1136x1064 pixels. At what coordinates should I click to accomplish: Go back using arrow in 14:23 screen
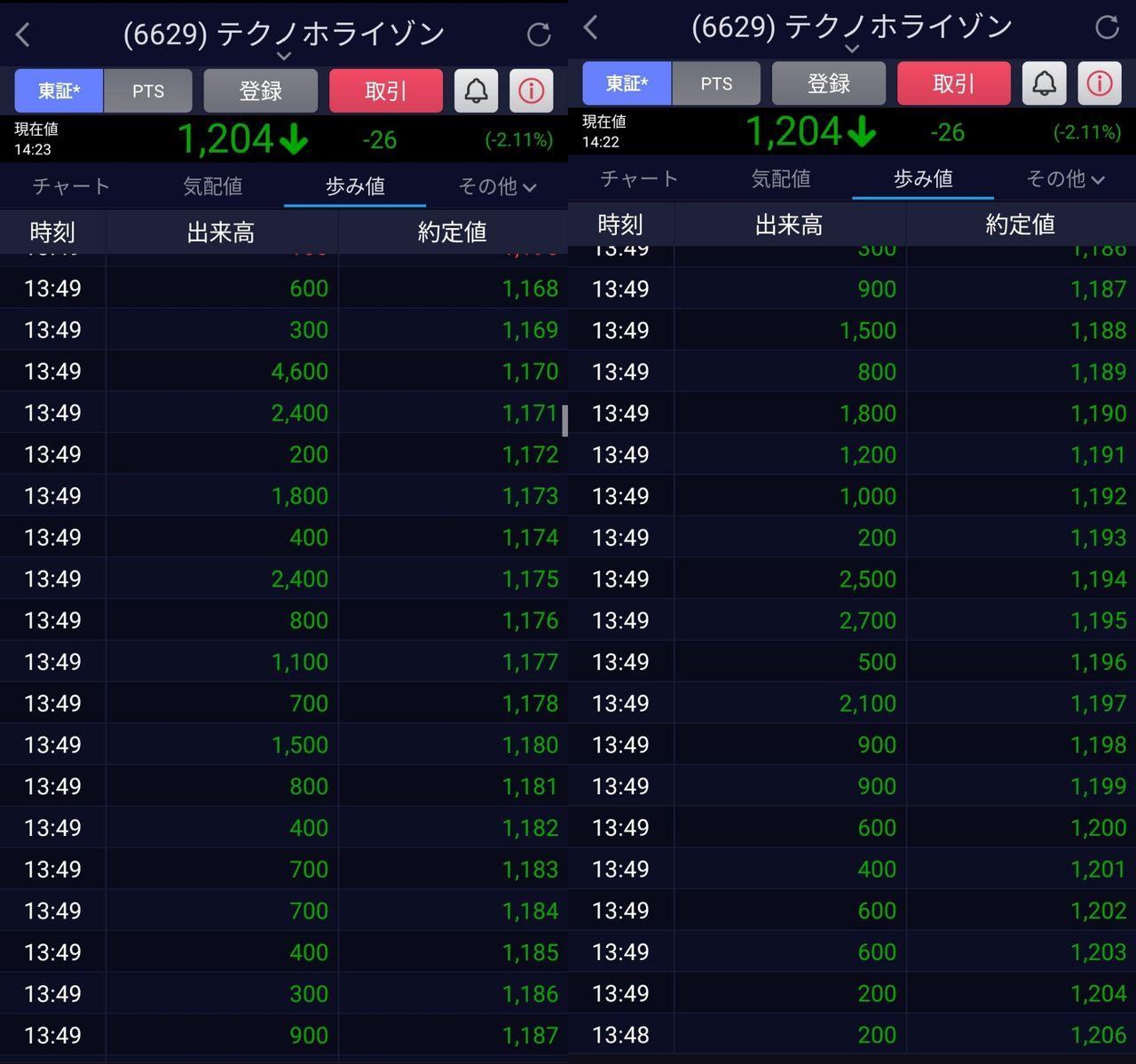23,35
